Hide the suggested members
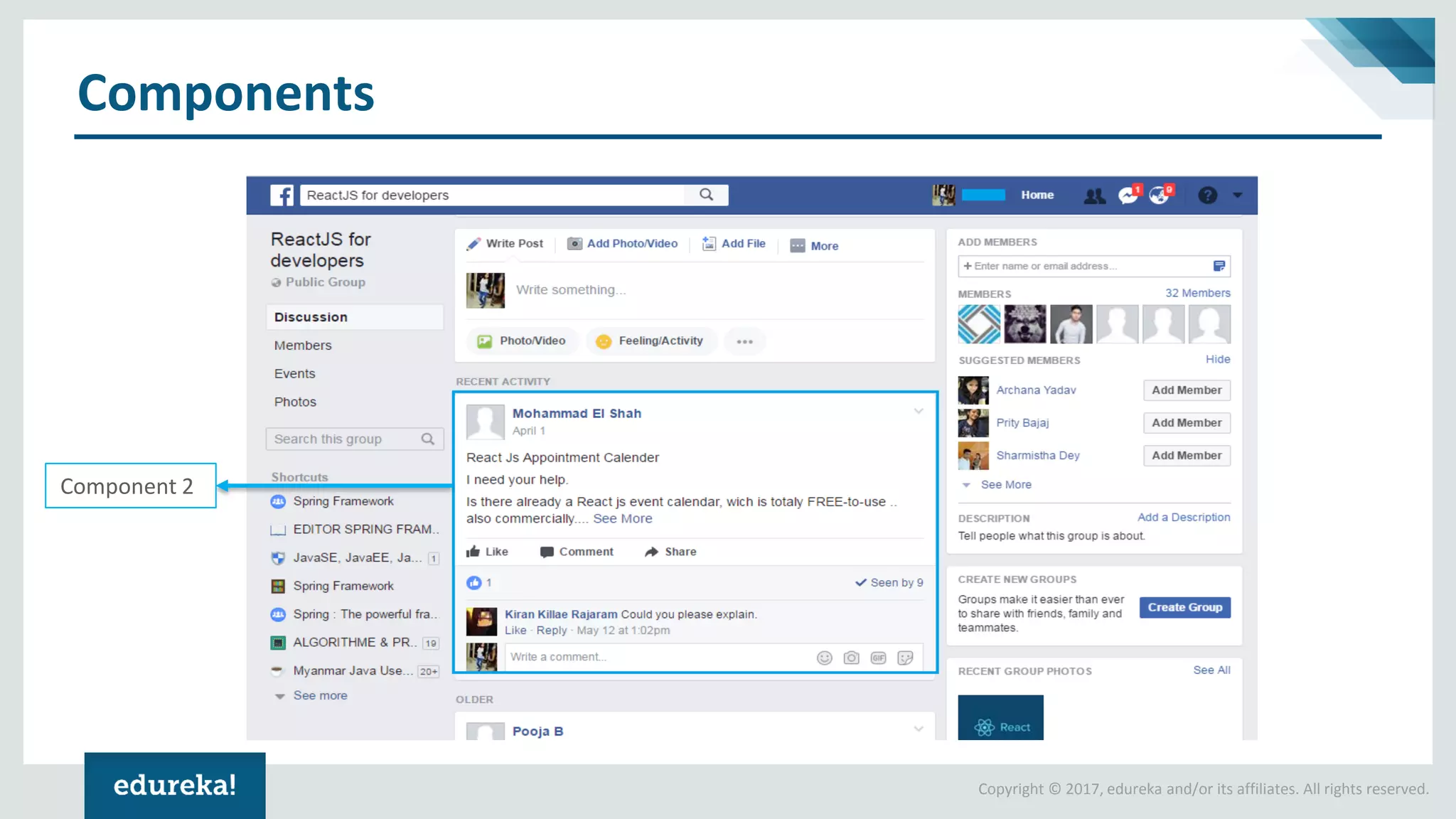Screen dimensions: 1456x819 coord(1217,360)
